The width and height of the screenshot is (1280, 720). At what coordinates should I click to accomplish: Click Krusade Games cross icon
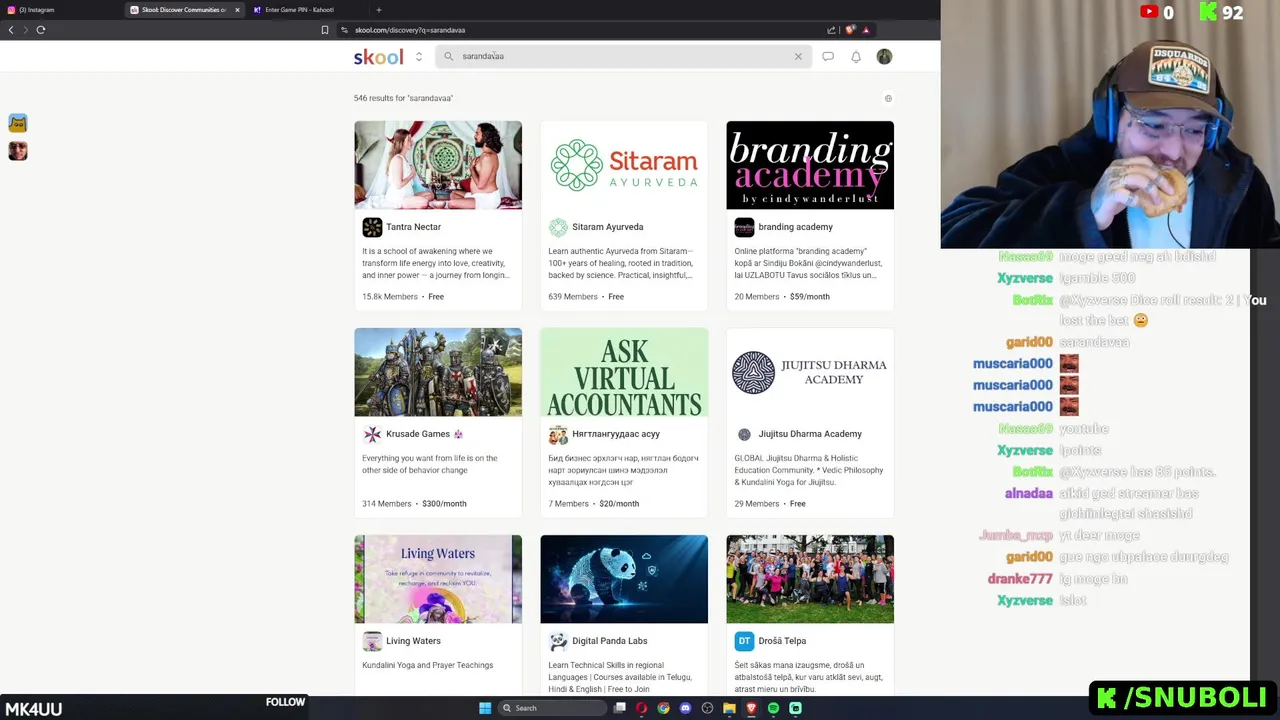pyautogui.click(x=372, y=434)
